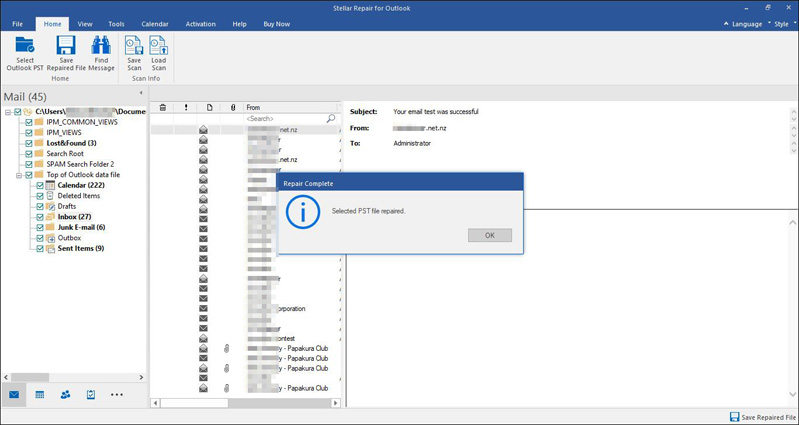
Task: Click the Buy Now tab
Action: tap(277, 24)
